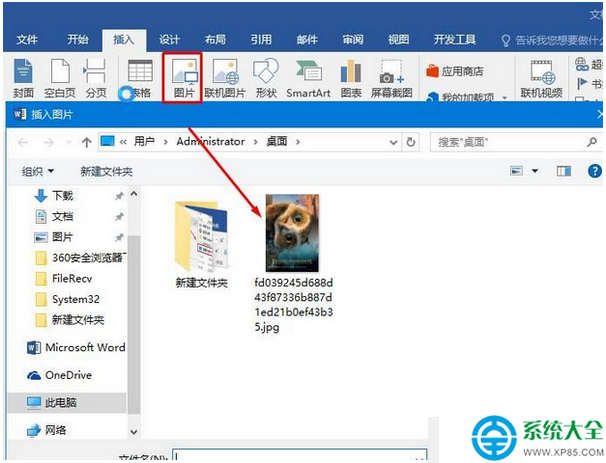Select OneDrive in navigation pane

[x=60, y=375]
